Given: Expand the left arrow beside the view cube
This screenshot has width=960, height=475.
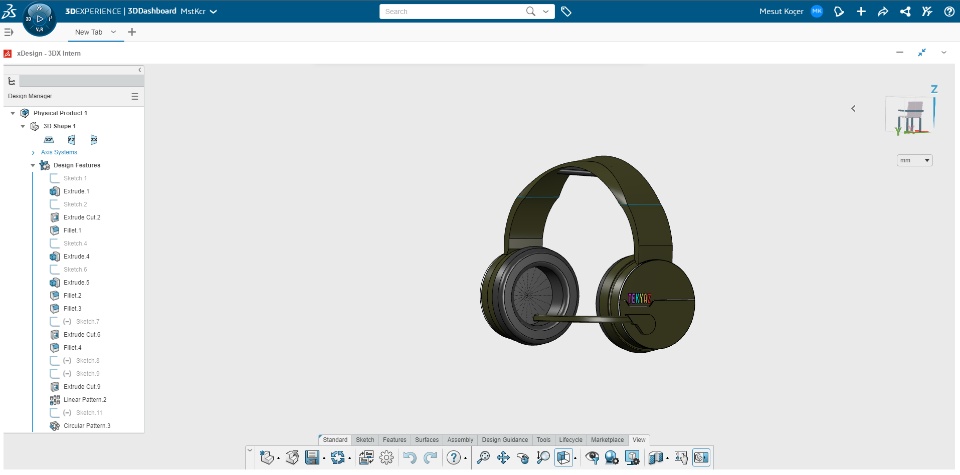Looking at the screenshot, I should coord(853,108).
